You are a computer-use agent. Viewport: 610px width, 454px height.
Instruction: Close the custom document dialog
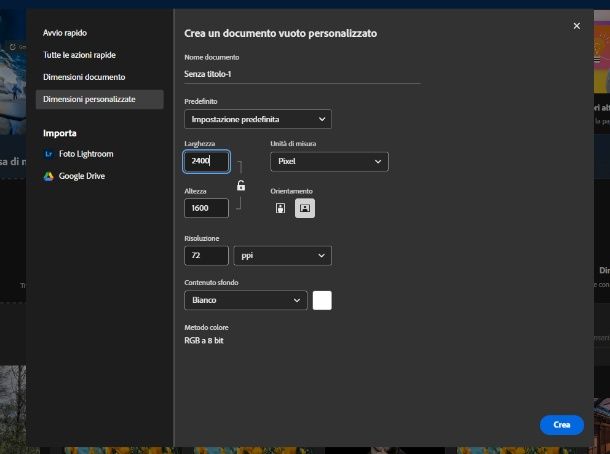[577, 26]
